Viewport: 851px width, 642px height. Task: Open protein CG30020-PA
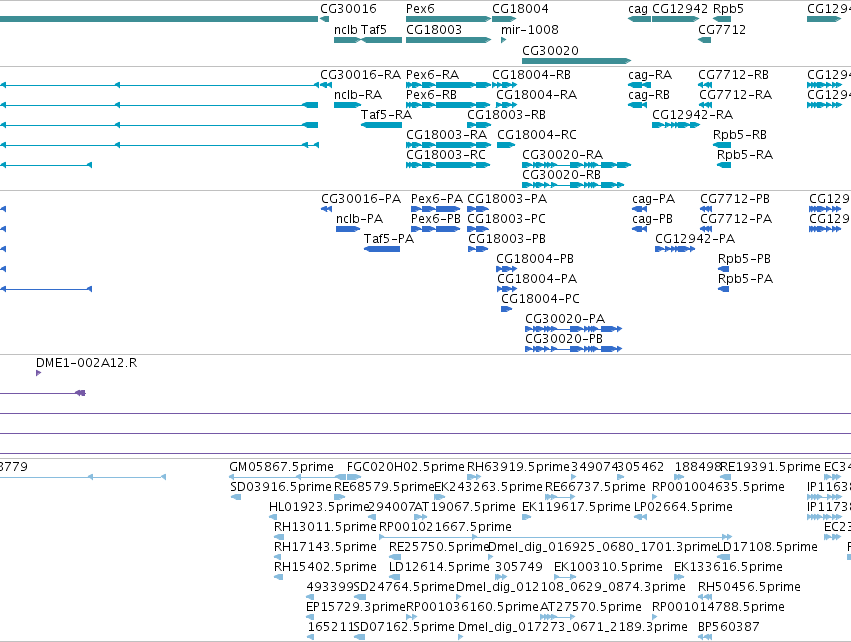565,319
